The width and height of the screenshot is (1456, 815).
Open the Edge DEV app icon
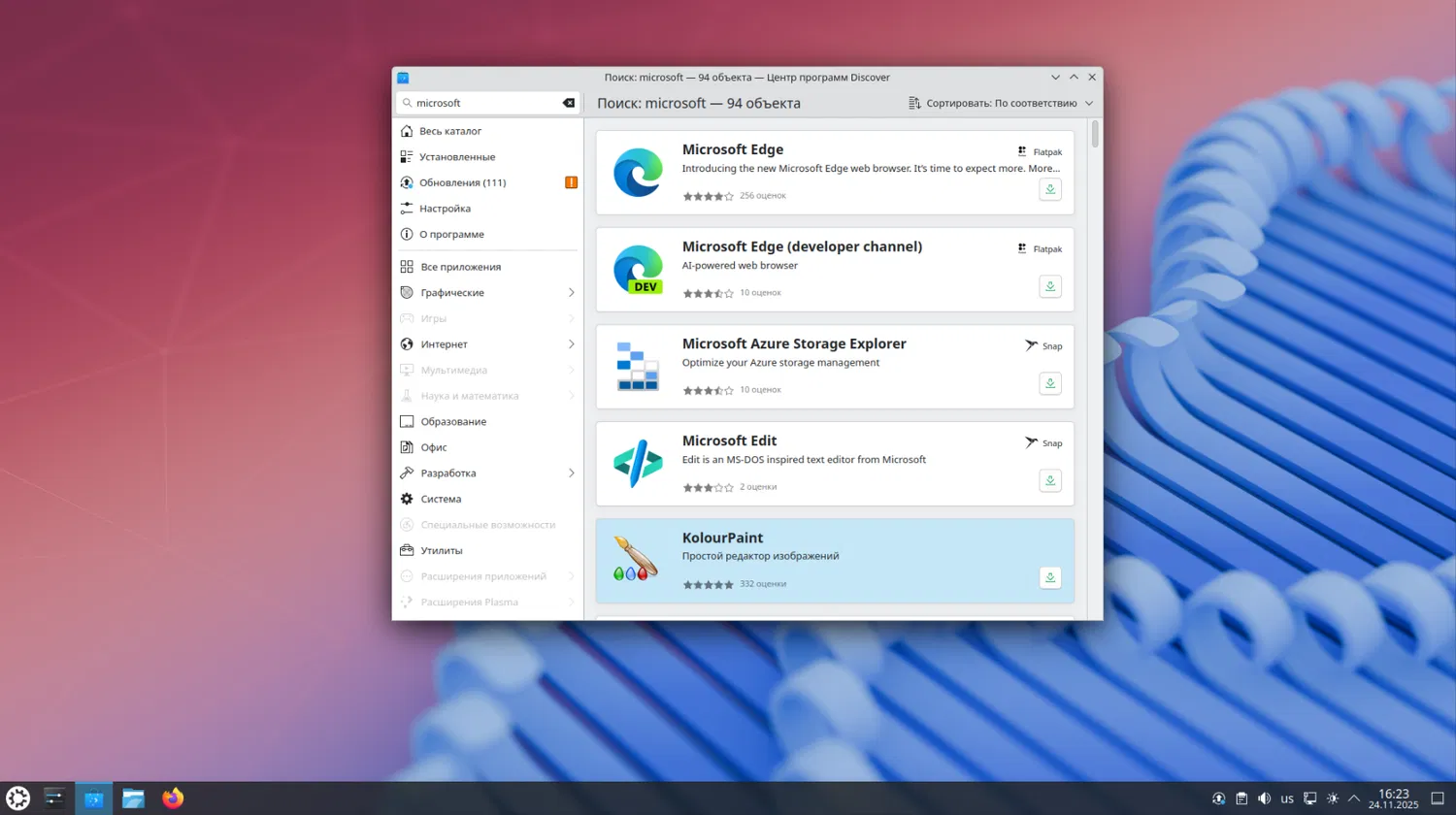pyautogui.click(x=638, y=270)
